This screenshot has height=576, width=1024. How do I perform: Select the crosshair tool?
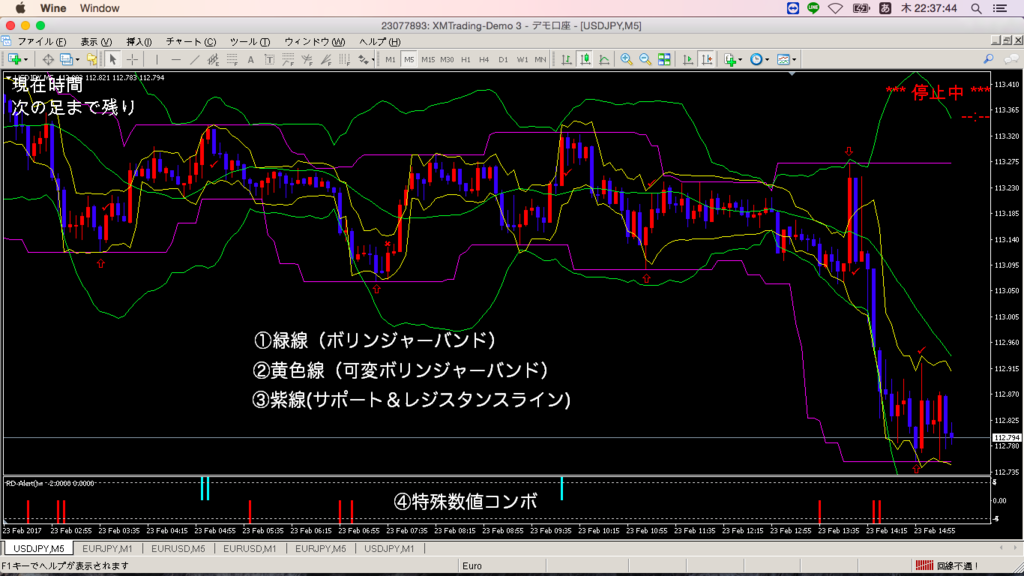(133, 59)
